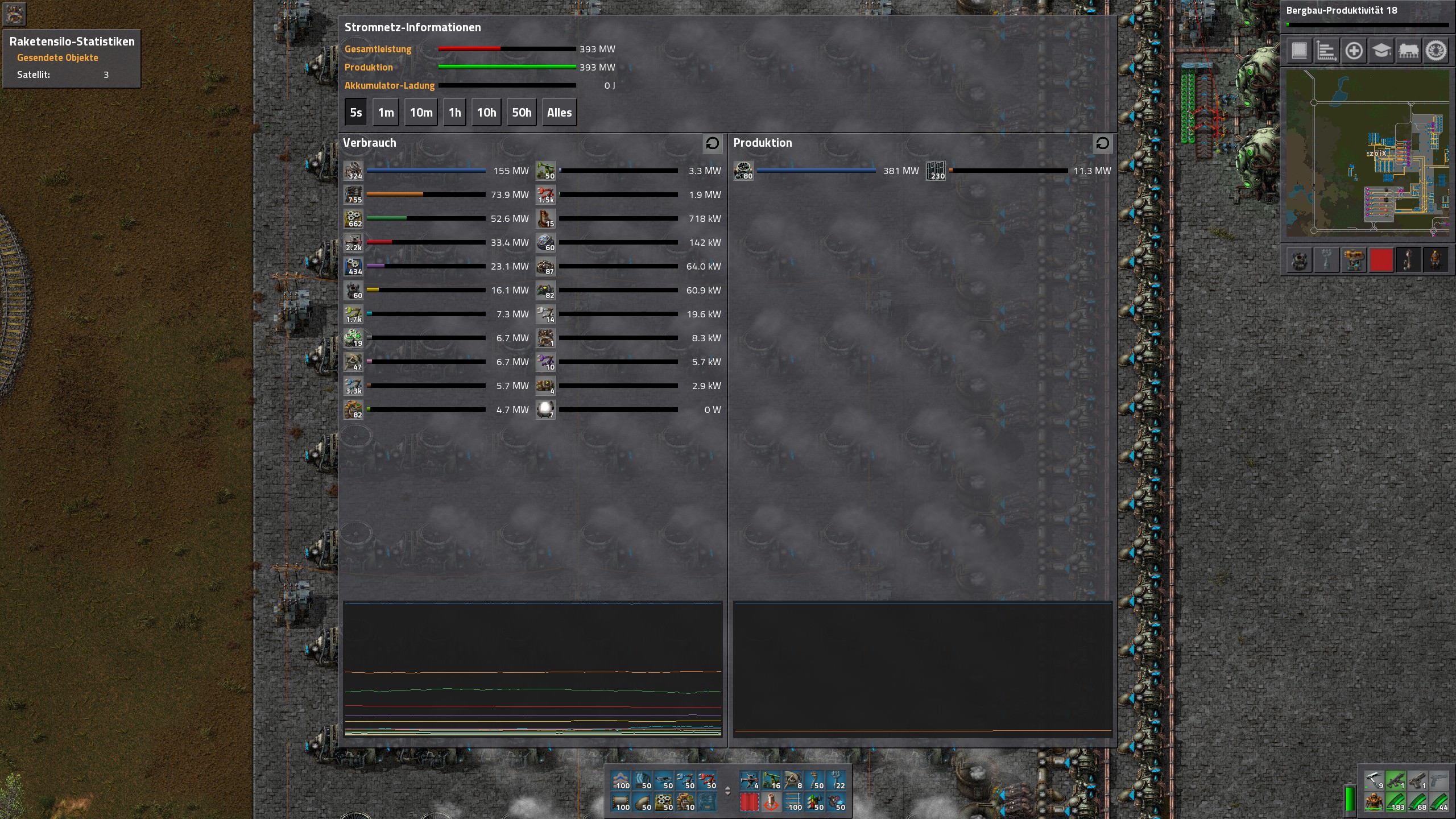
Task: Click solar panel producer icon at 11.3 MW
Action: point(936,171)
